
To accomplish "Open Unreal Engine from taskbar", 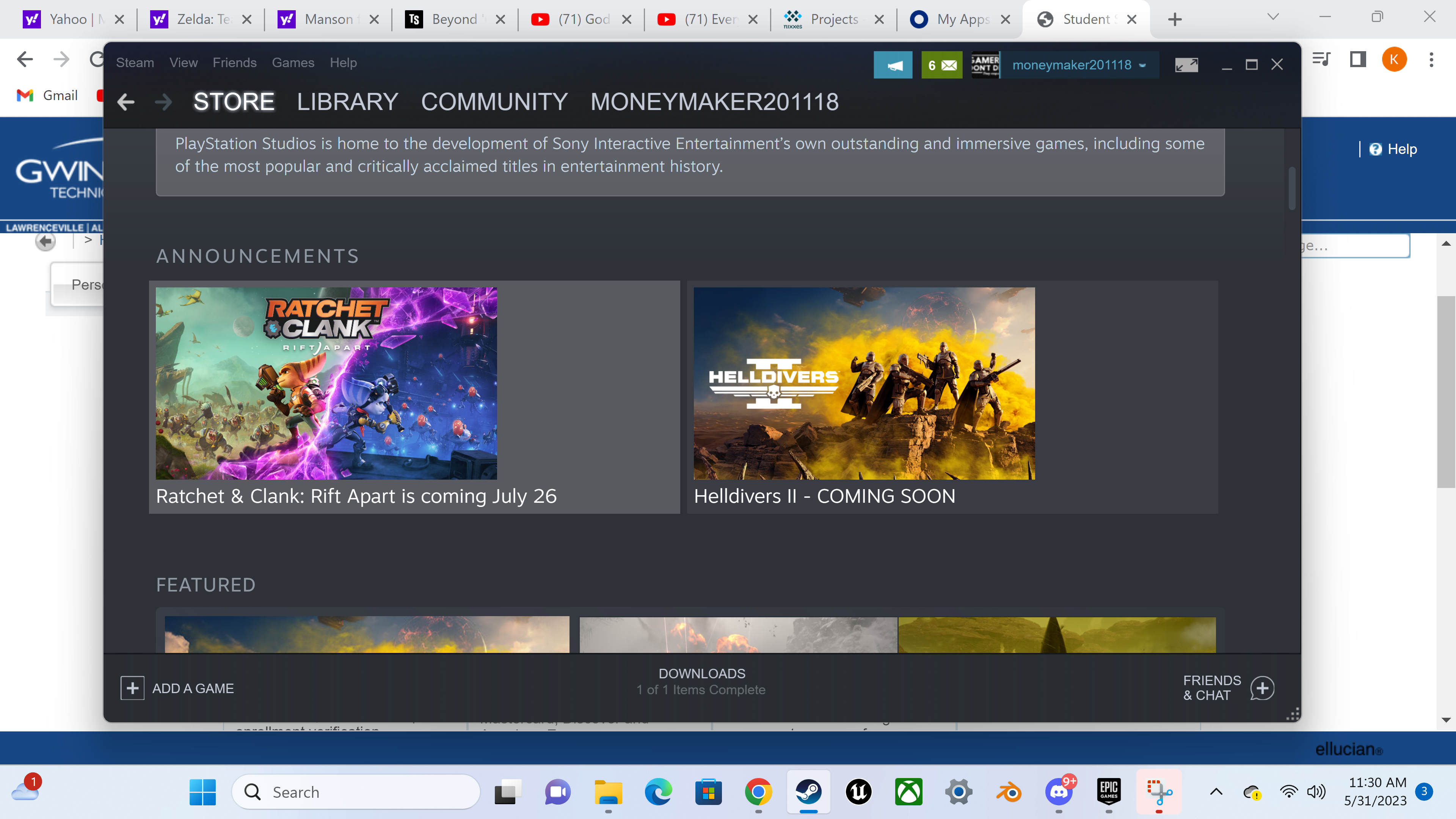I will click(858, 792).
